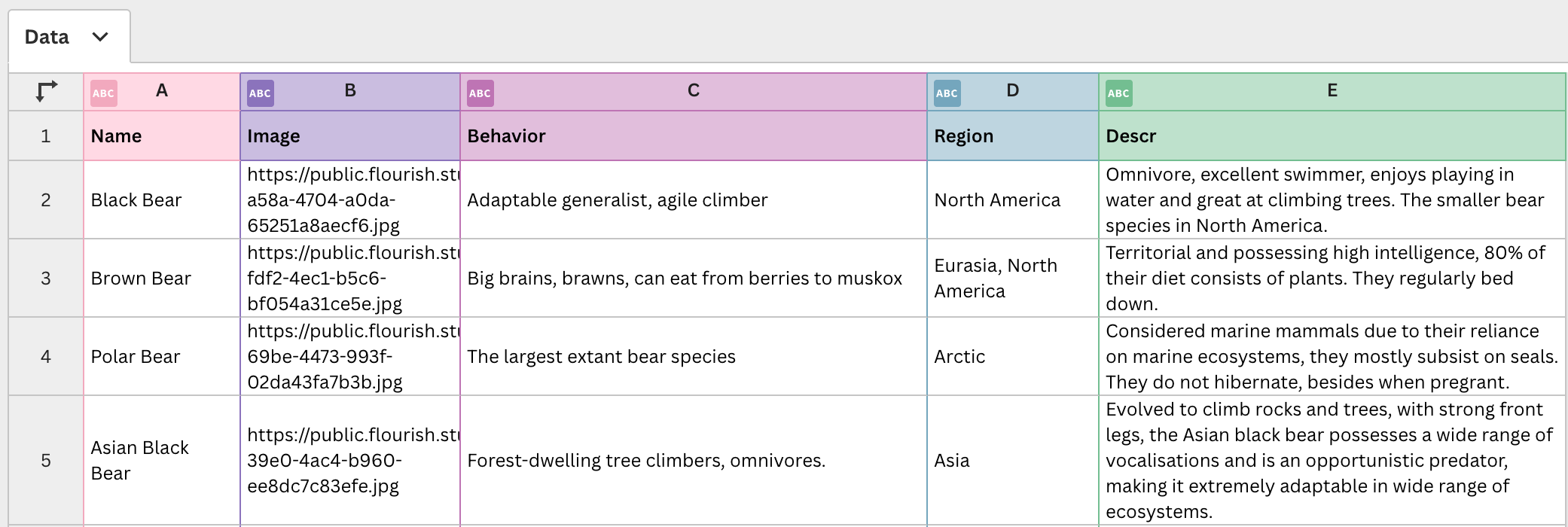Select column E header
Screen dimensions: 1568x527
pyautogui.click(x=1332, y=92)
